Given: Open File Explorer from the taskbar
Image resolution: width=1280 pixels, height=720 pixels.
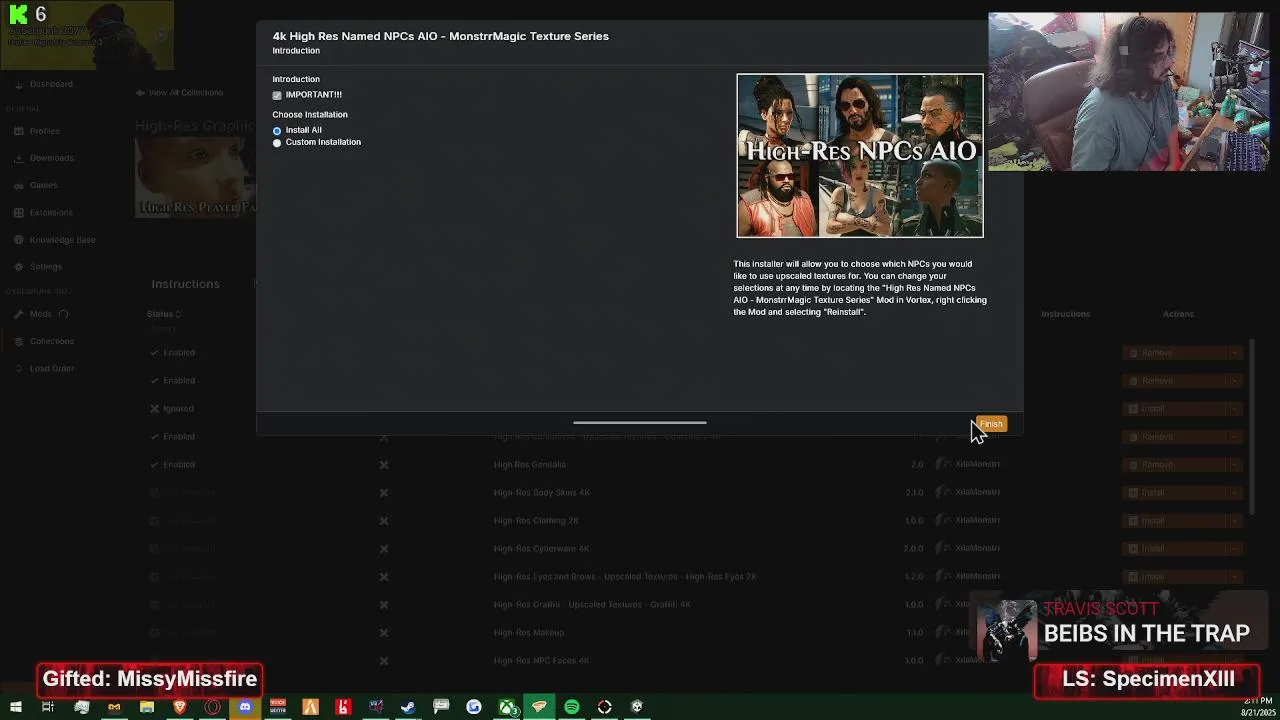Looking at the screenshot, I should tap(147, 707).
